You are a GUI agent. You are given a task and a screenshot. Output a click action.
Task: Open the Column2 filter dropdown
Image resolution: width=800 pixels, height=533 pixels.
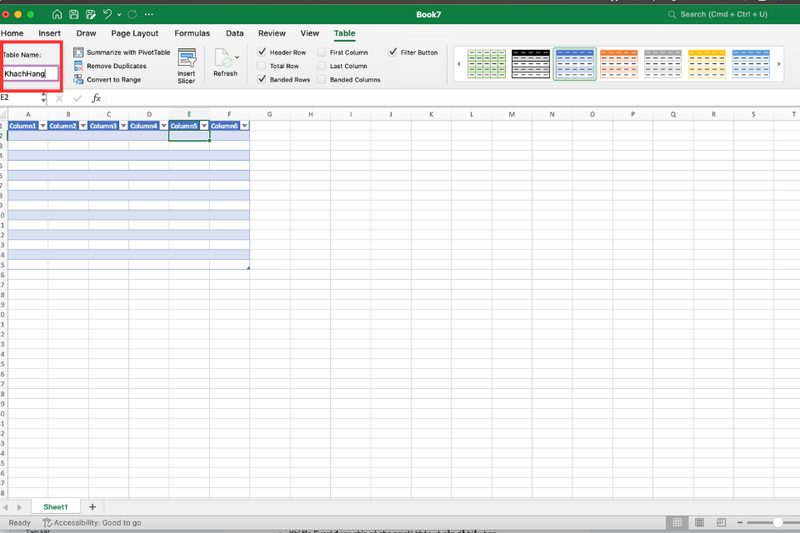83,125
